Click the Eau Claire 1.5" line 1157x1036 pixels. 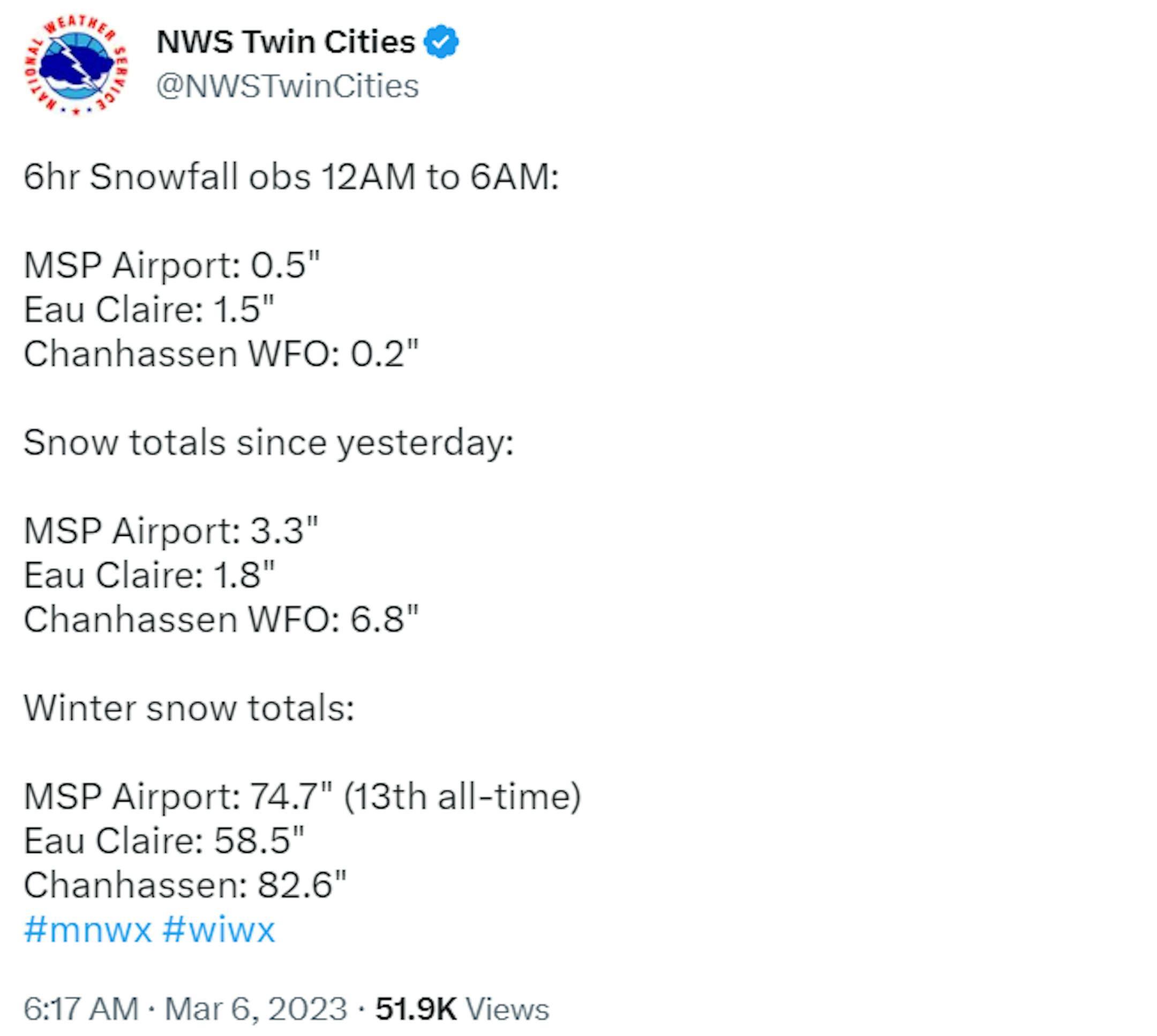pyautogui.click(x=149, y=309)
